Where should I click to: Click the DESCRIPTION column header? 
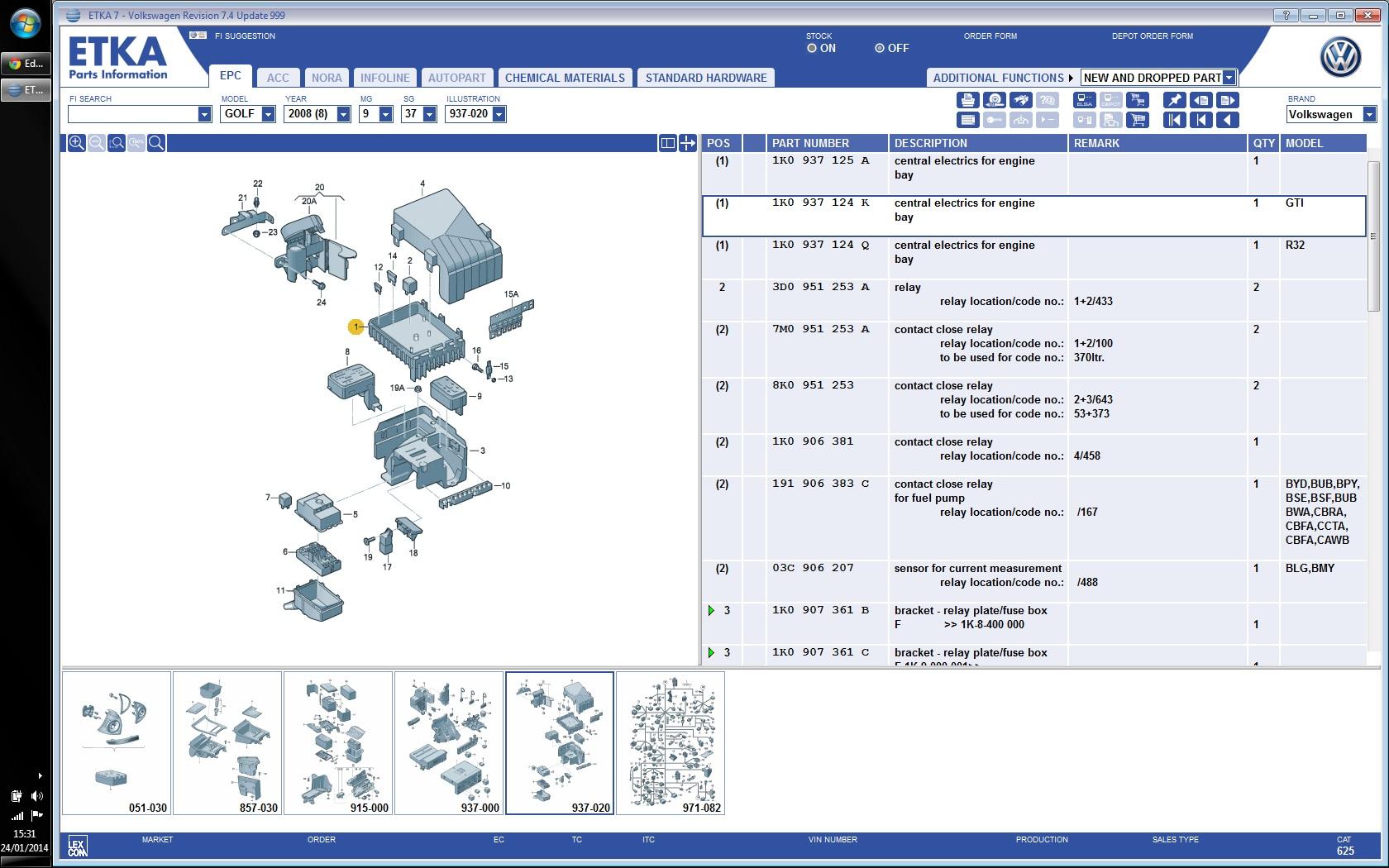pyautogui.click(x=978, y=143)
